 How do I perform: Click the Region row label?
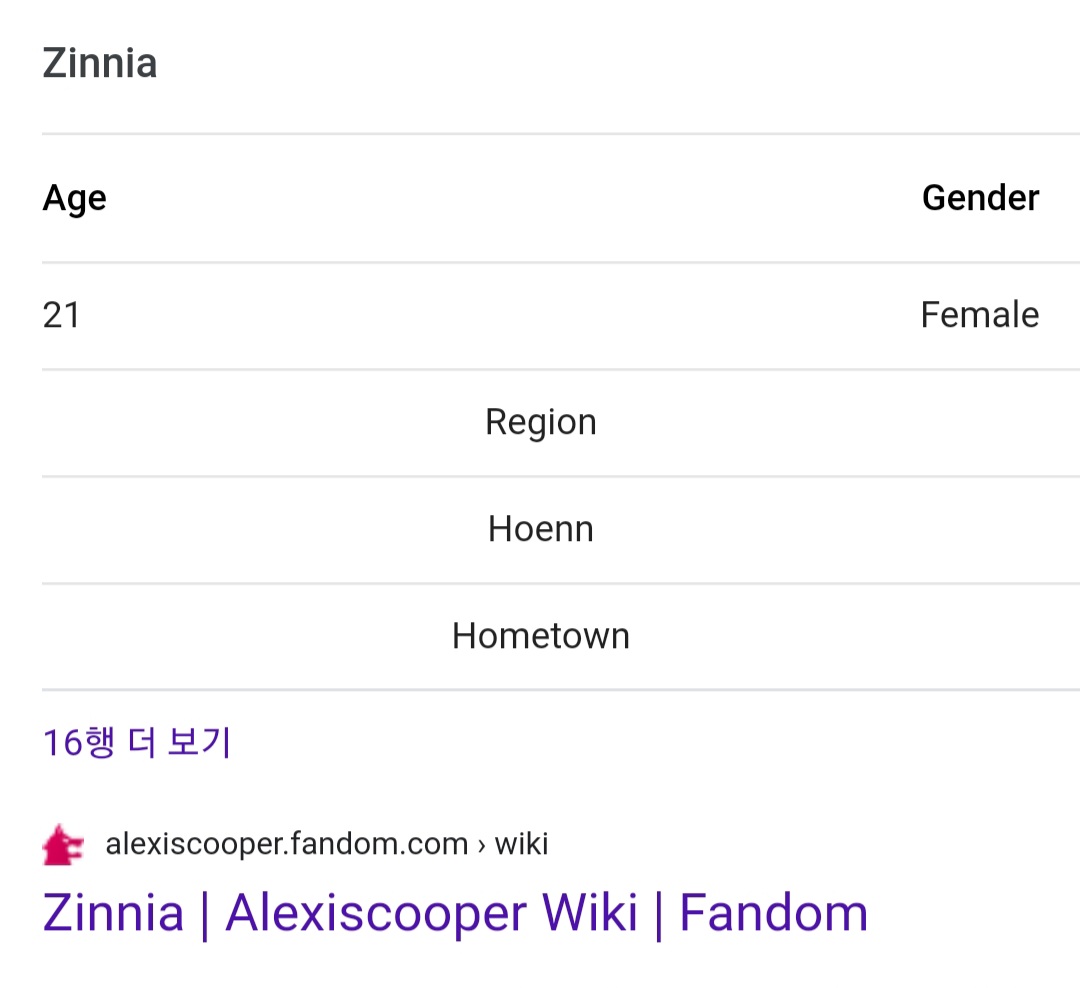pos(540,422)
